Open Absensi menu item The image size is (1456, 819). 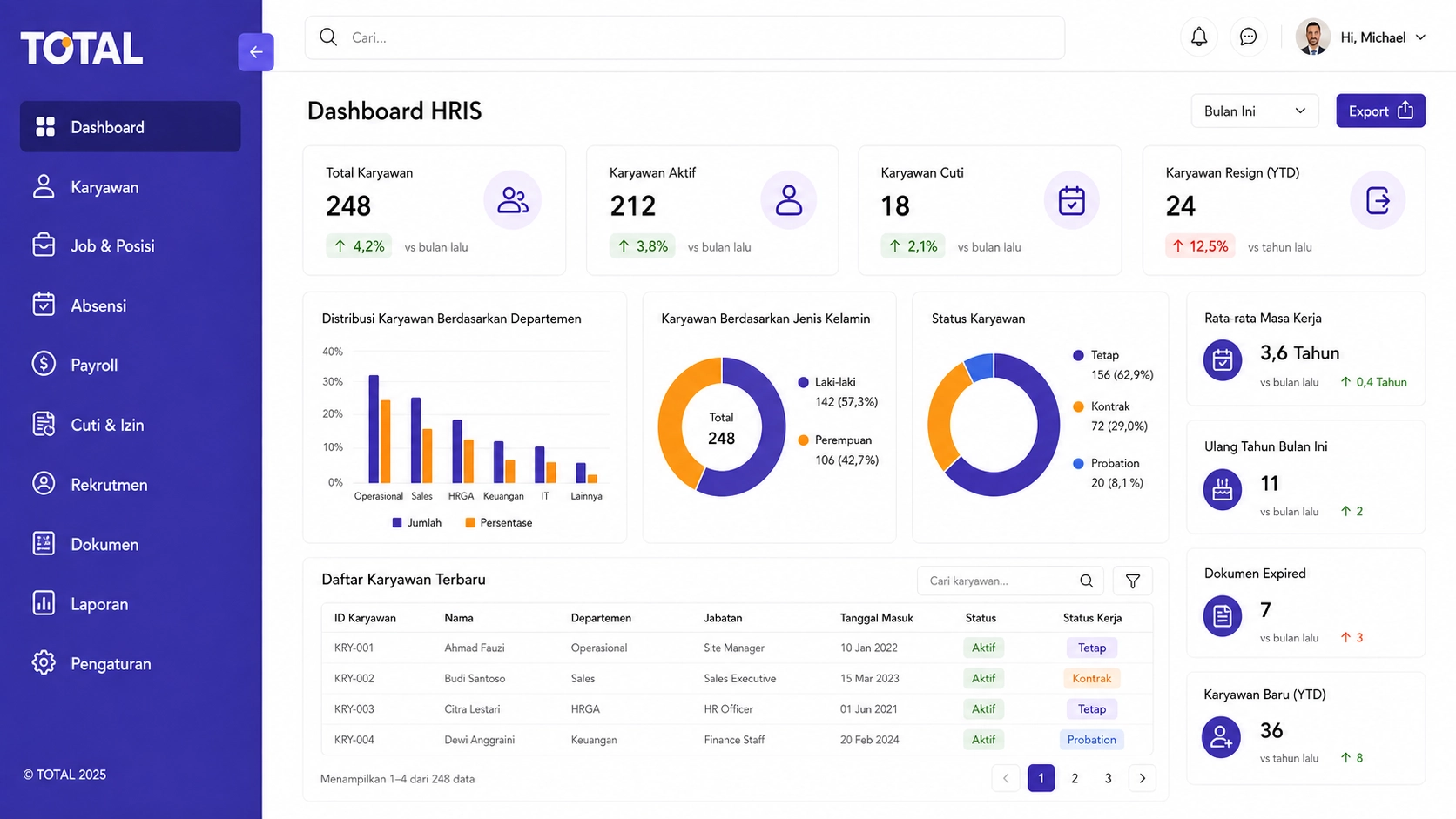[131, 305]
